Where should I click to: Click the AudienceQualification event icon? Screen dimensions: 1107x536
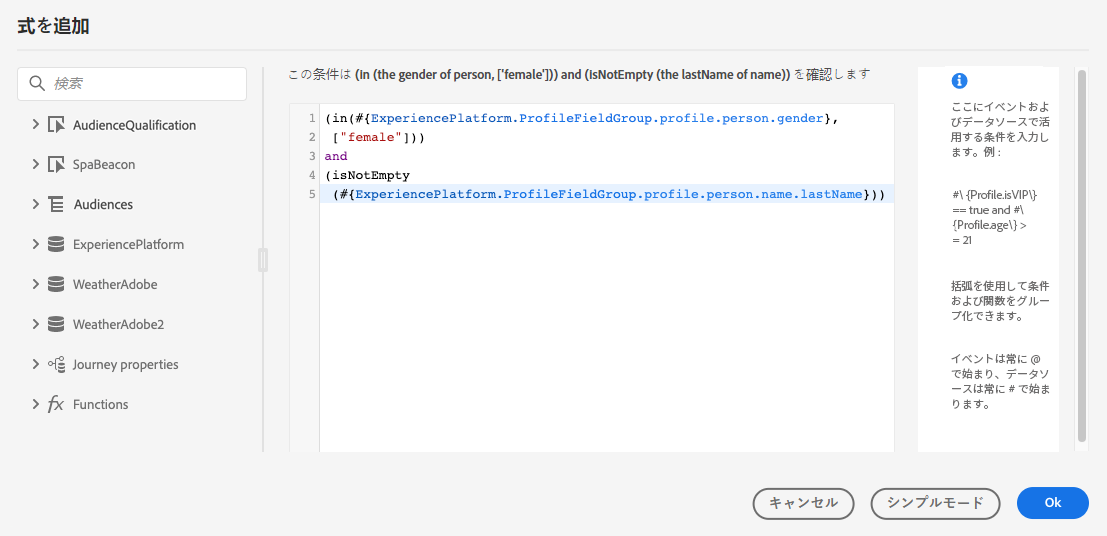coord(56,125)
